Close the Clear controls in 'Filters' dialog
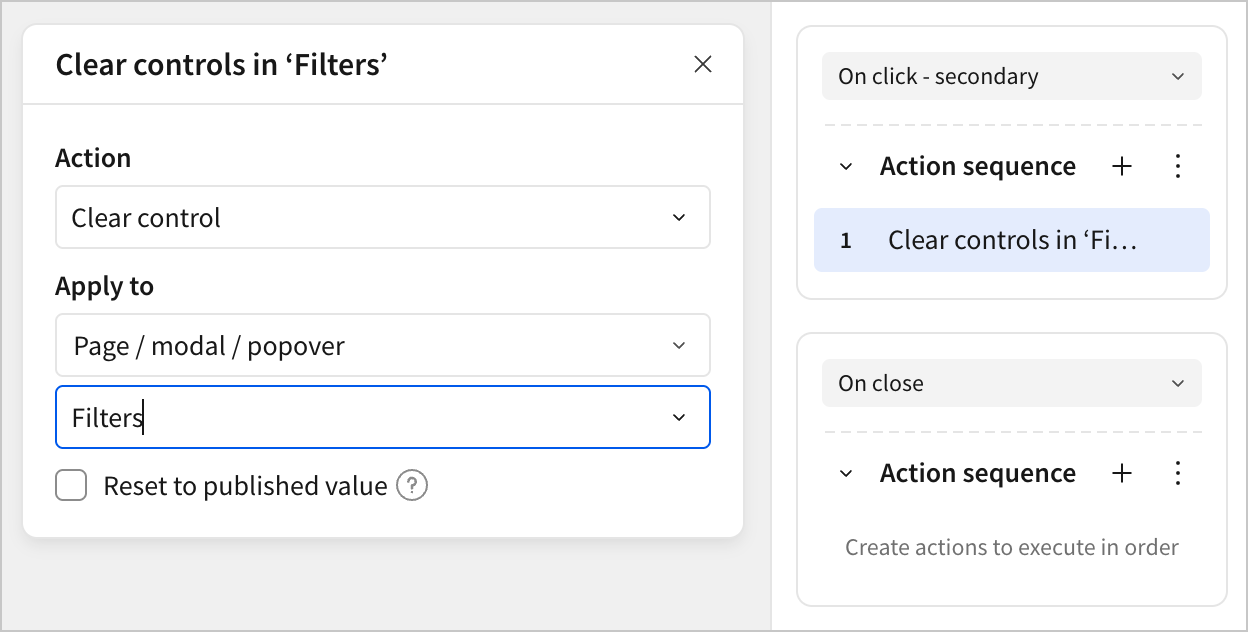This screenshot has width=1248, height=632. (x=703, y=65)
